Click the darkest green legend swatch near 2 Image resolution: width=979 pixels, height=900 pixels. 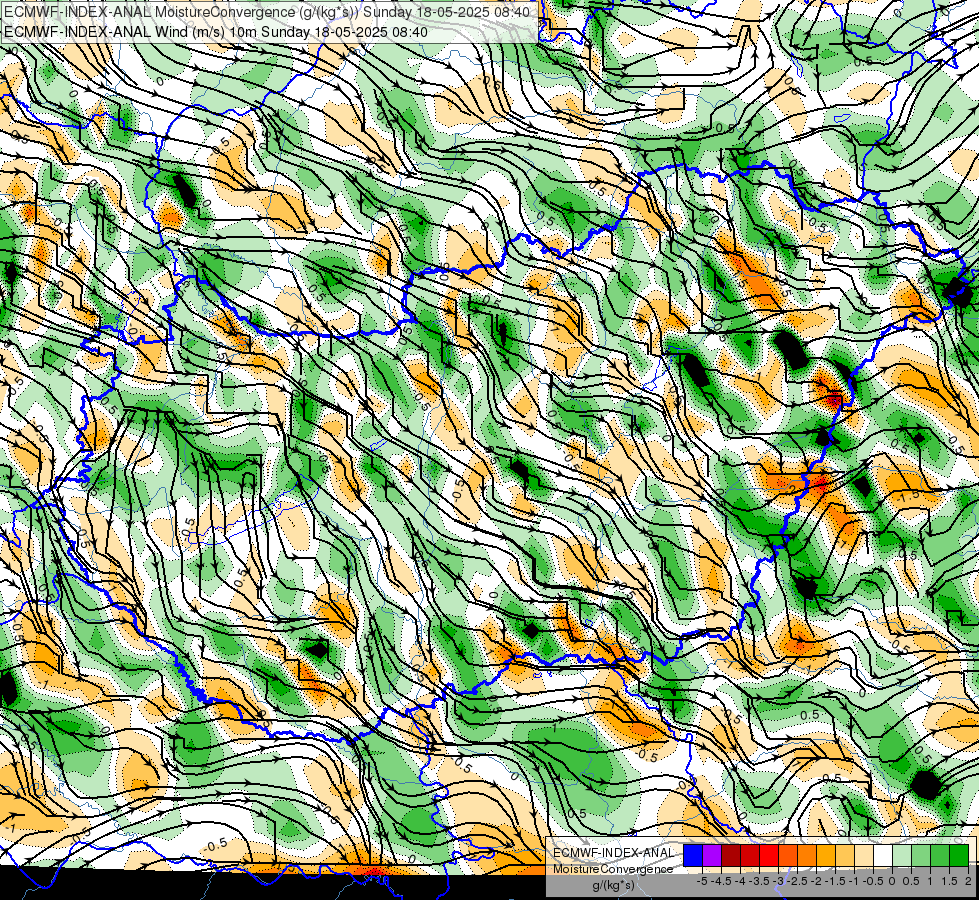coord(959,855)
